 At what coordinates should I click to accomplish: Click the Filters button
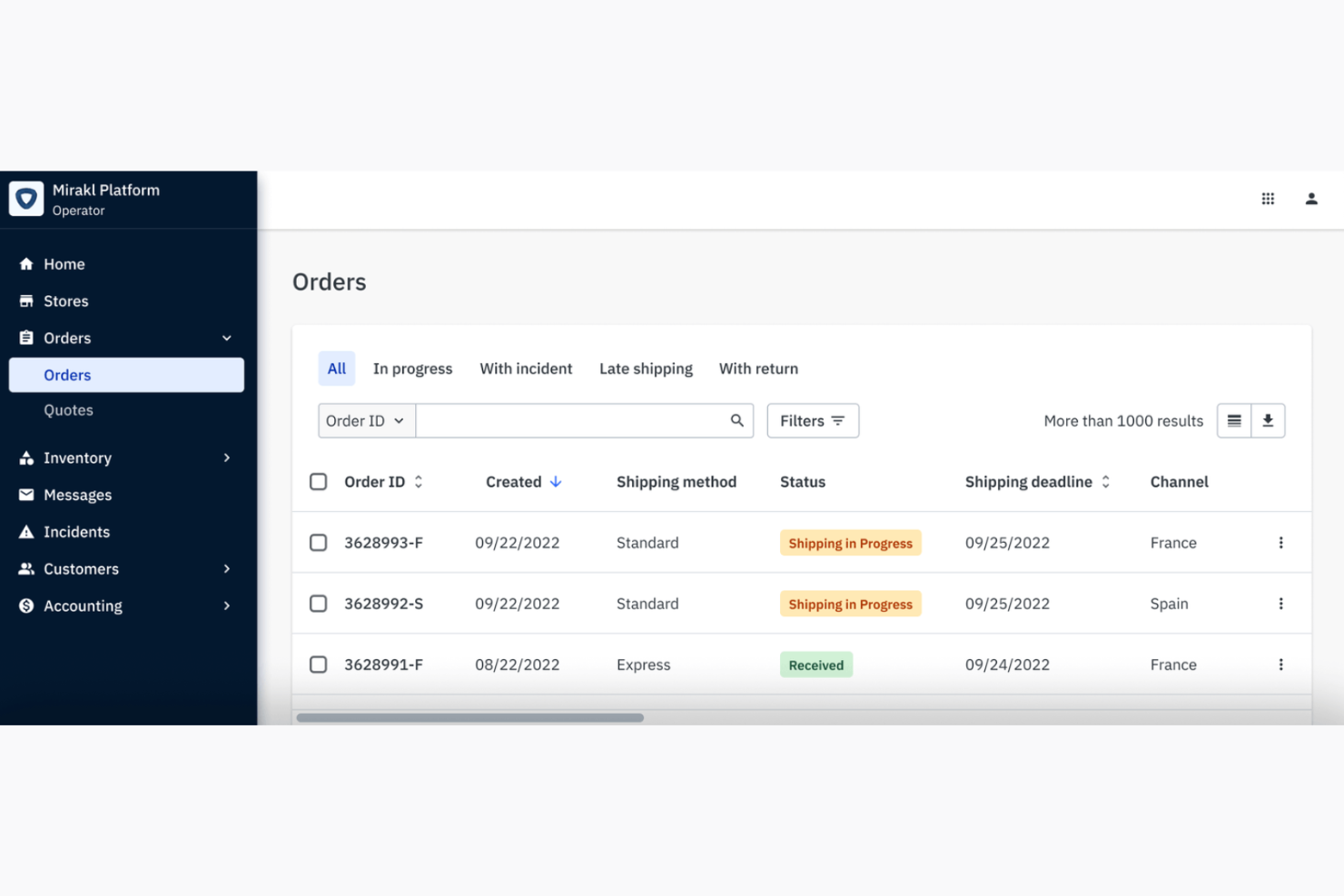coord(812,420)
